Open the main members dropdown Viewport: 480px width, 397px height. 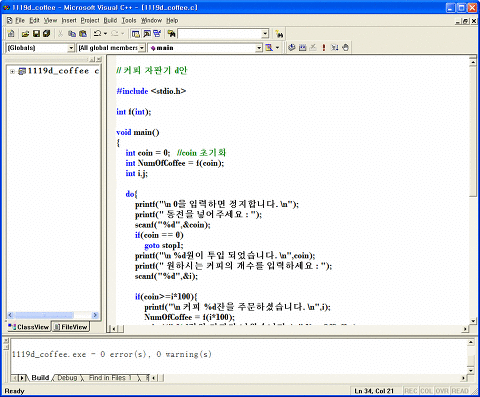259,48
